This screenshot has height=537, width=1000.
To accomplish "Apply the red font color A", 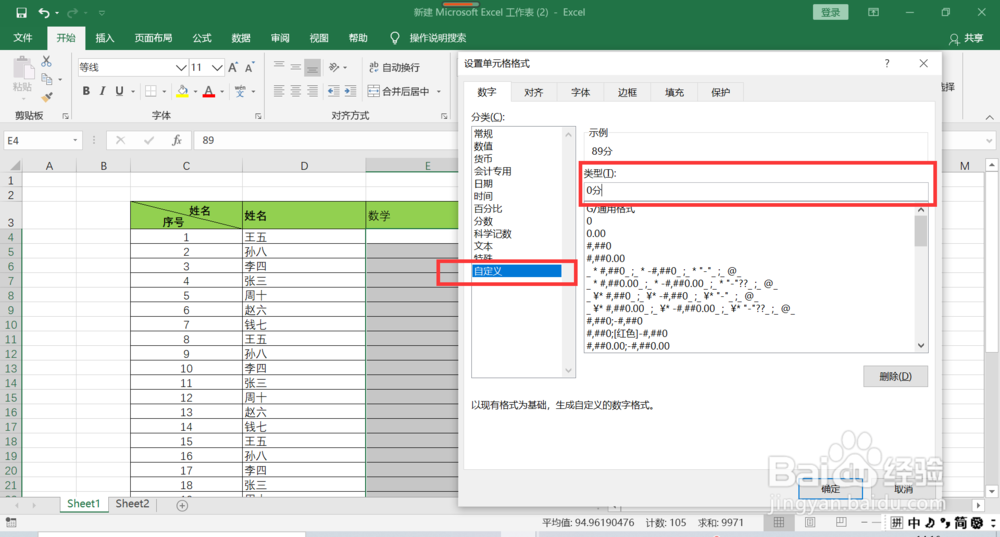I will click(209, 91).
